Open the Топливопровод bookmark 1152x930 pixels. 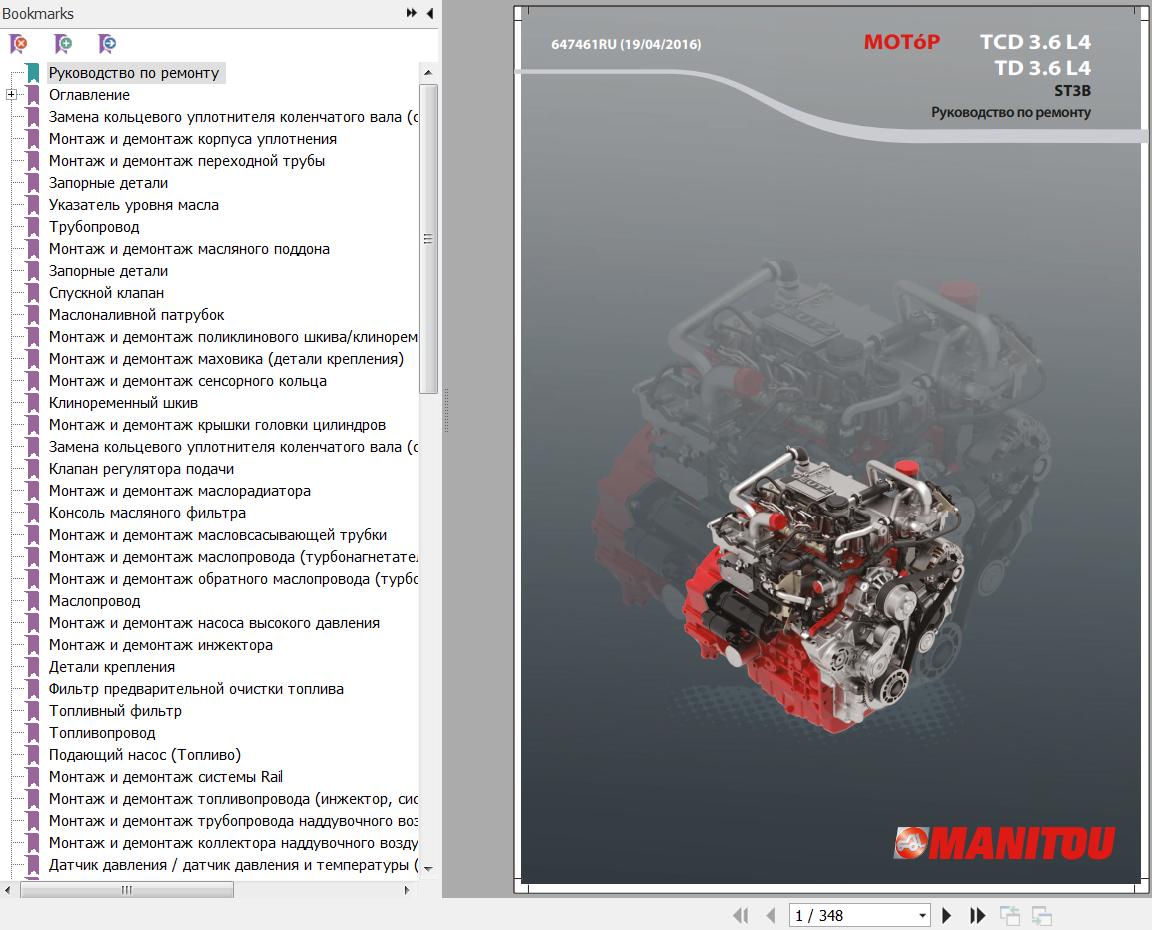pos(102,733)
